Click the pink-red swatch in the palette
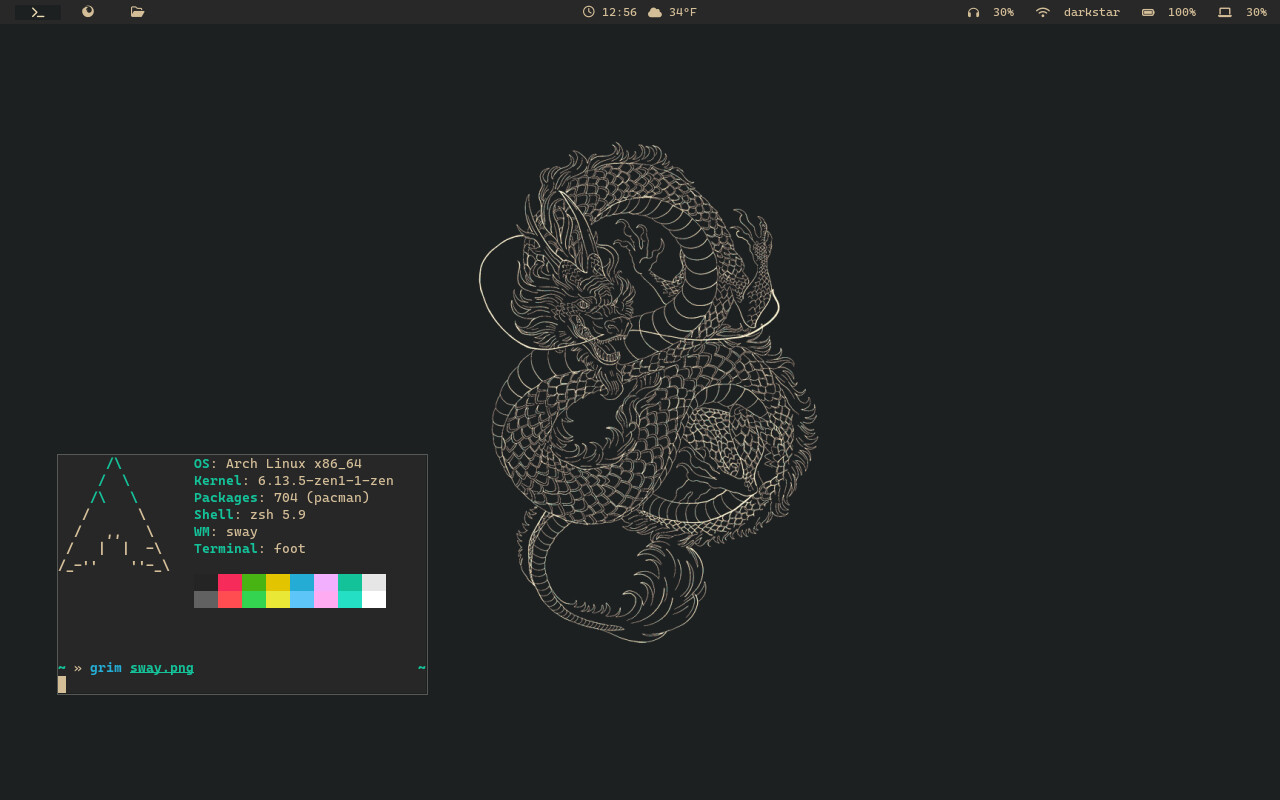This screenshot has height=800, width=1280. pos(230,582)
